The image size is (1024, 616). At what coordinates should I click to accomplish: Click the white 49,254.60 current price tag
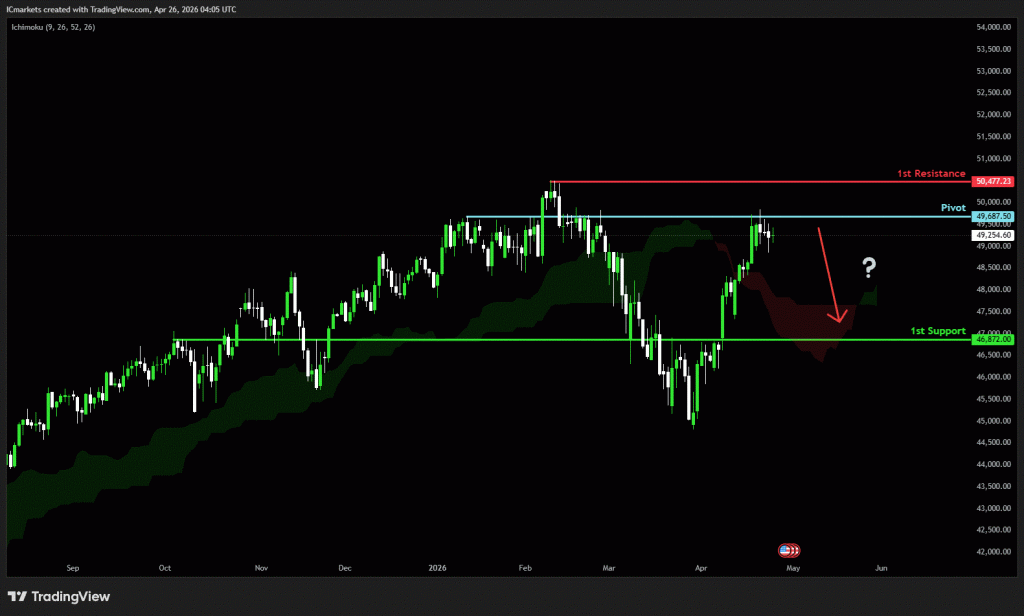click(994, 235)
